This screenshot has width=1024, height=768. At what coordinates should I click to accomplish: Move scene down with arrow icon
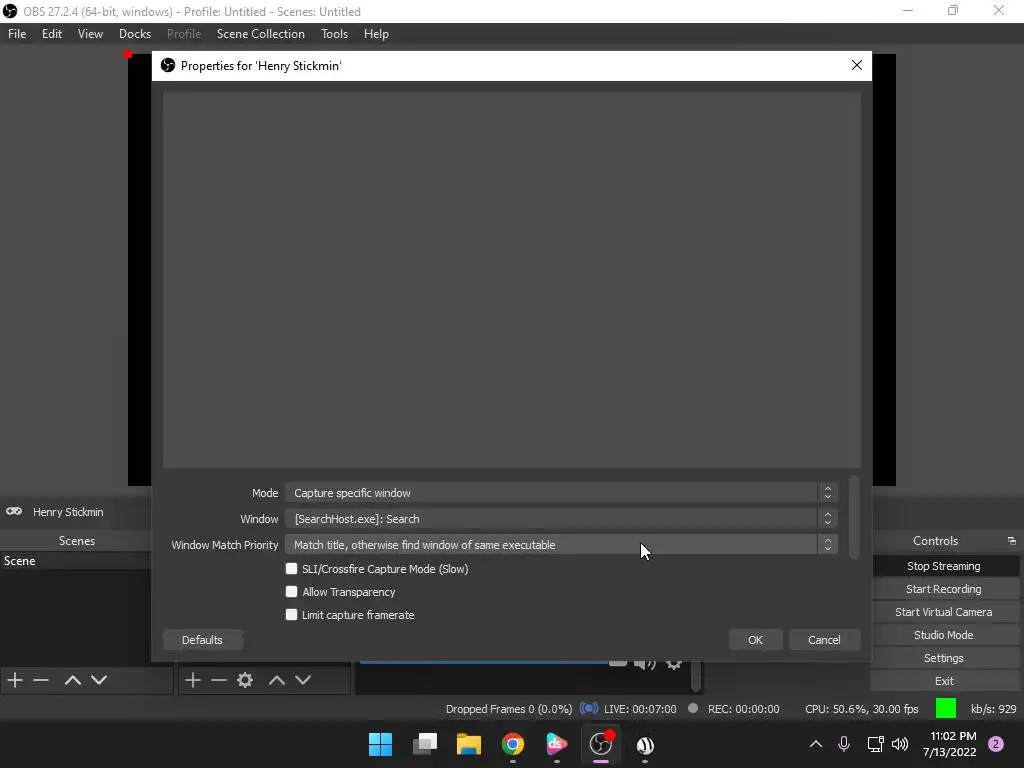[99, 680]
